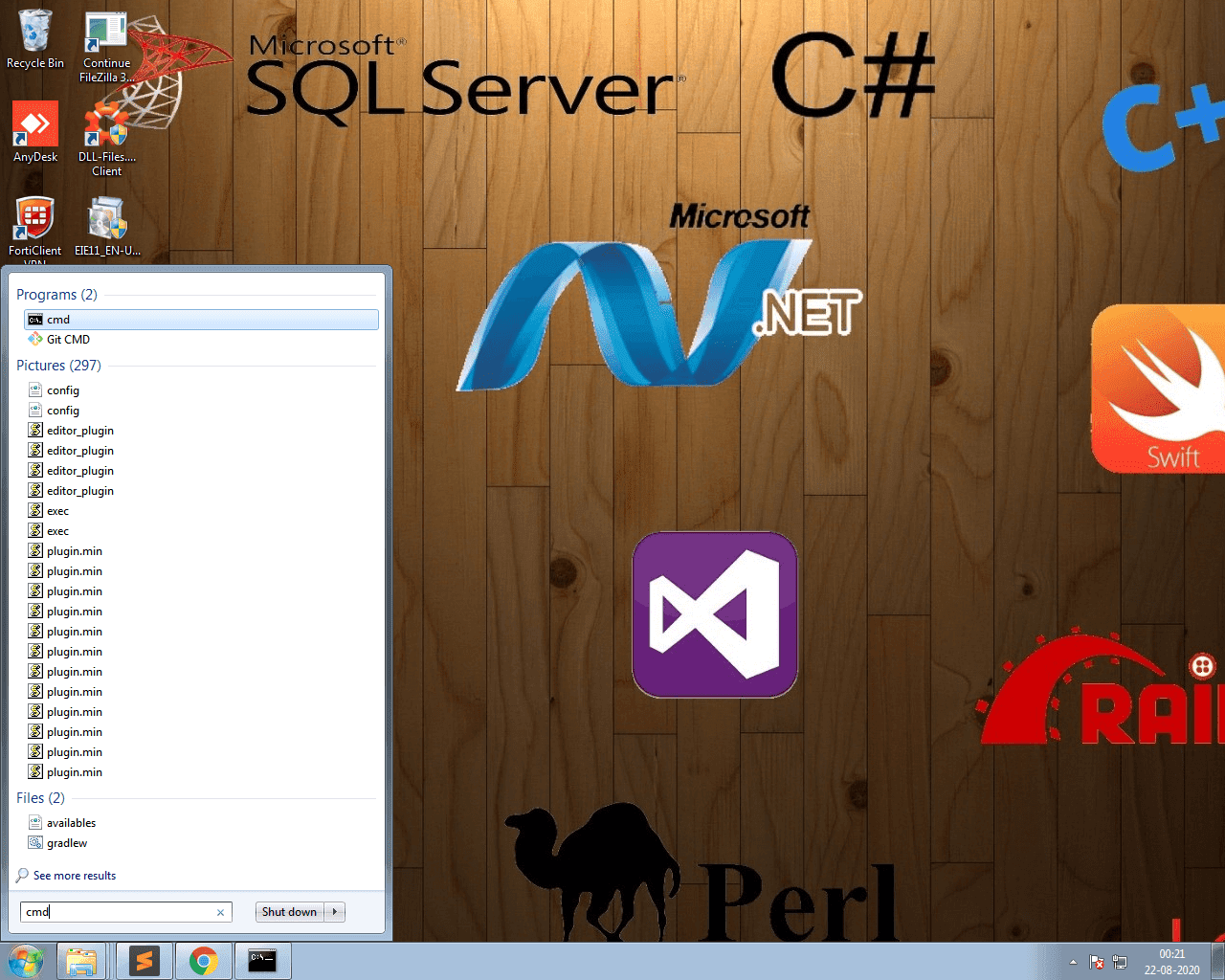Open the Pictures (297) results header

(x=58, y=366)
